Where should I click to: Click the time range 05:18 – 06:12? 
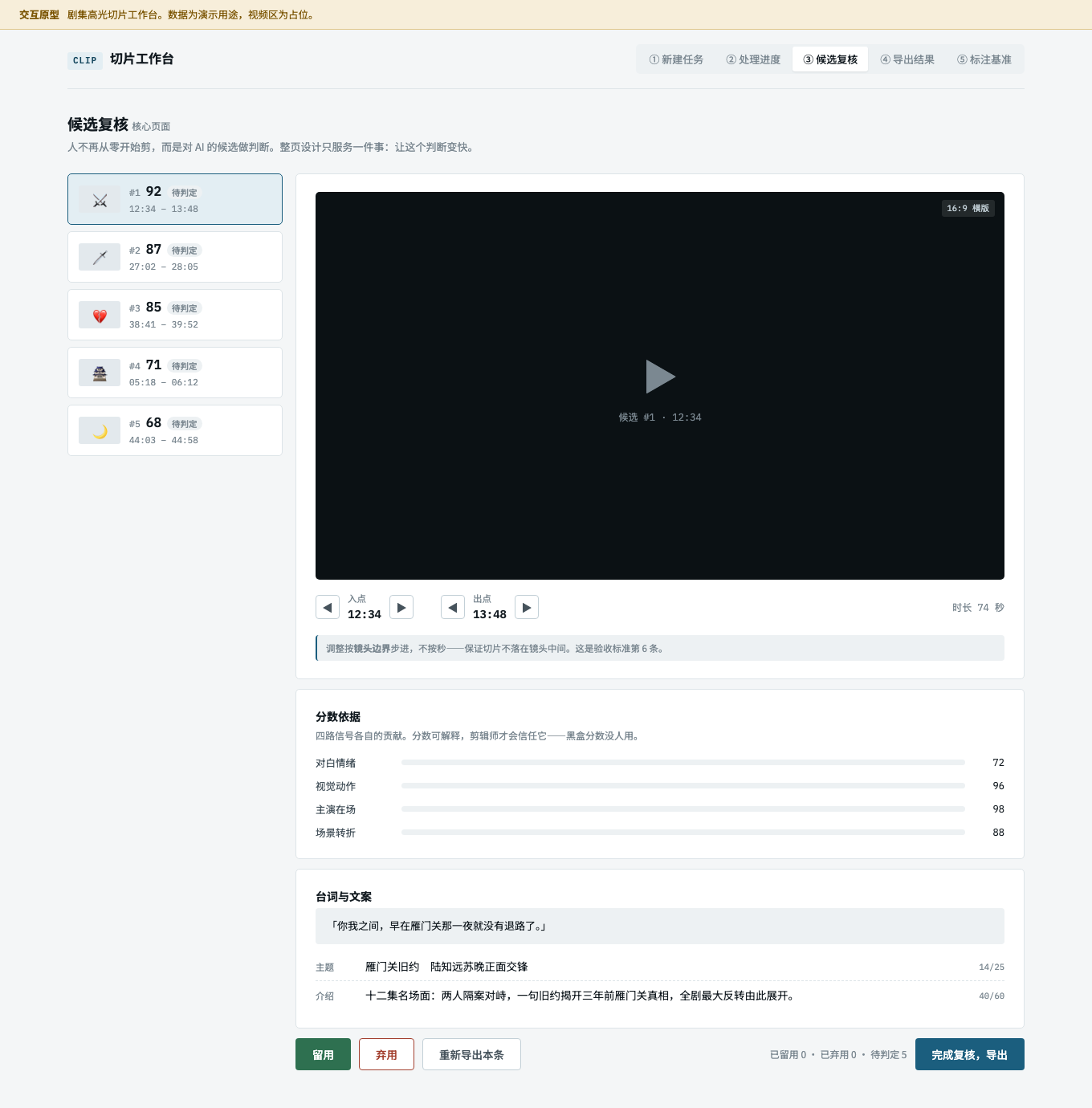coord(164,382)
